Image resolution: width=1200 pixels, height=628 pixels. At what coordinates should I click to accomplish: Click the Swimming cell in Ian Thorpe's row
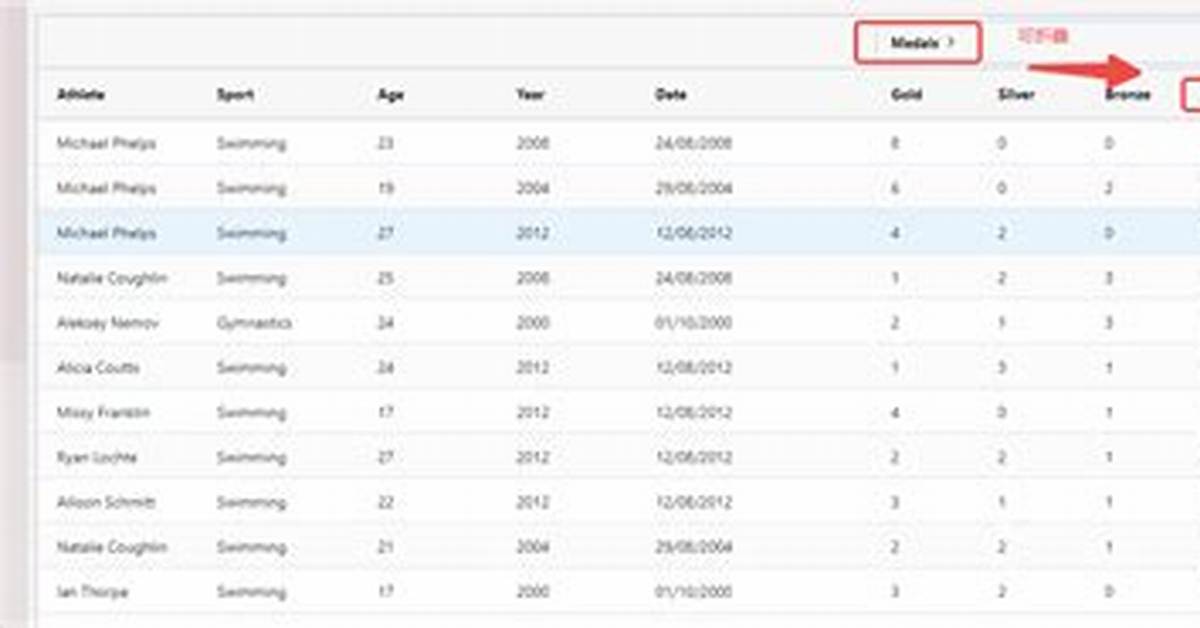pyautogui.click(x=251, y=592)
